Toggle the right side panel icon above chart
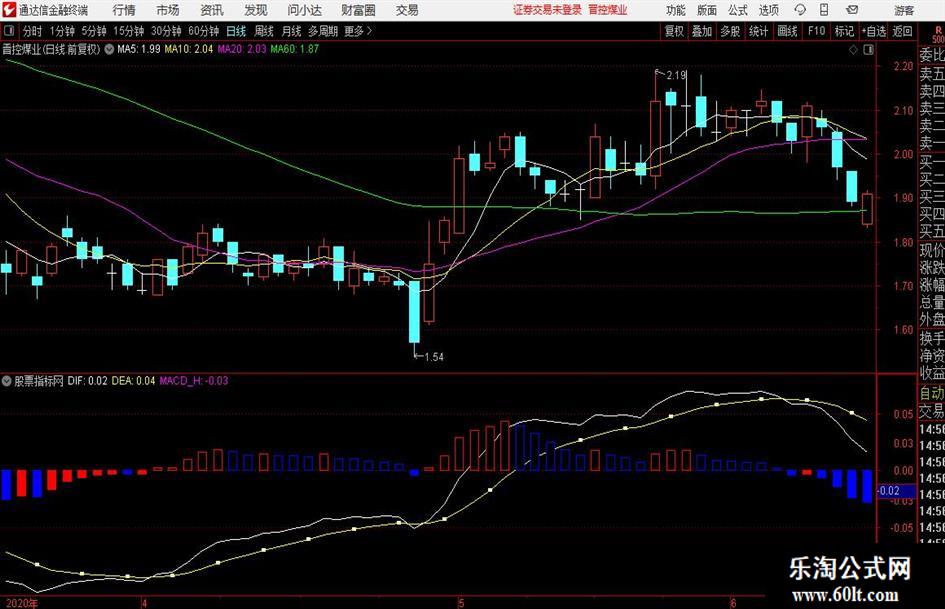The image size is (945, 609). coord(868,50)
